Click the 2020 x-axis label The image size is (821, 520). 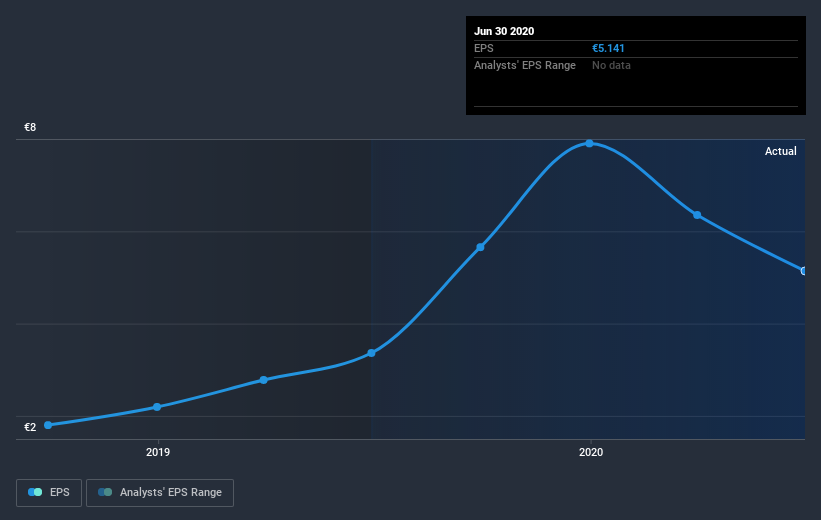(x=591, y=452)
